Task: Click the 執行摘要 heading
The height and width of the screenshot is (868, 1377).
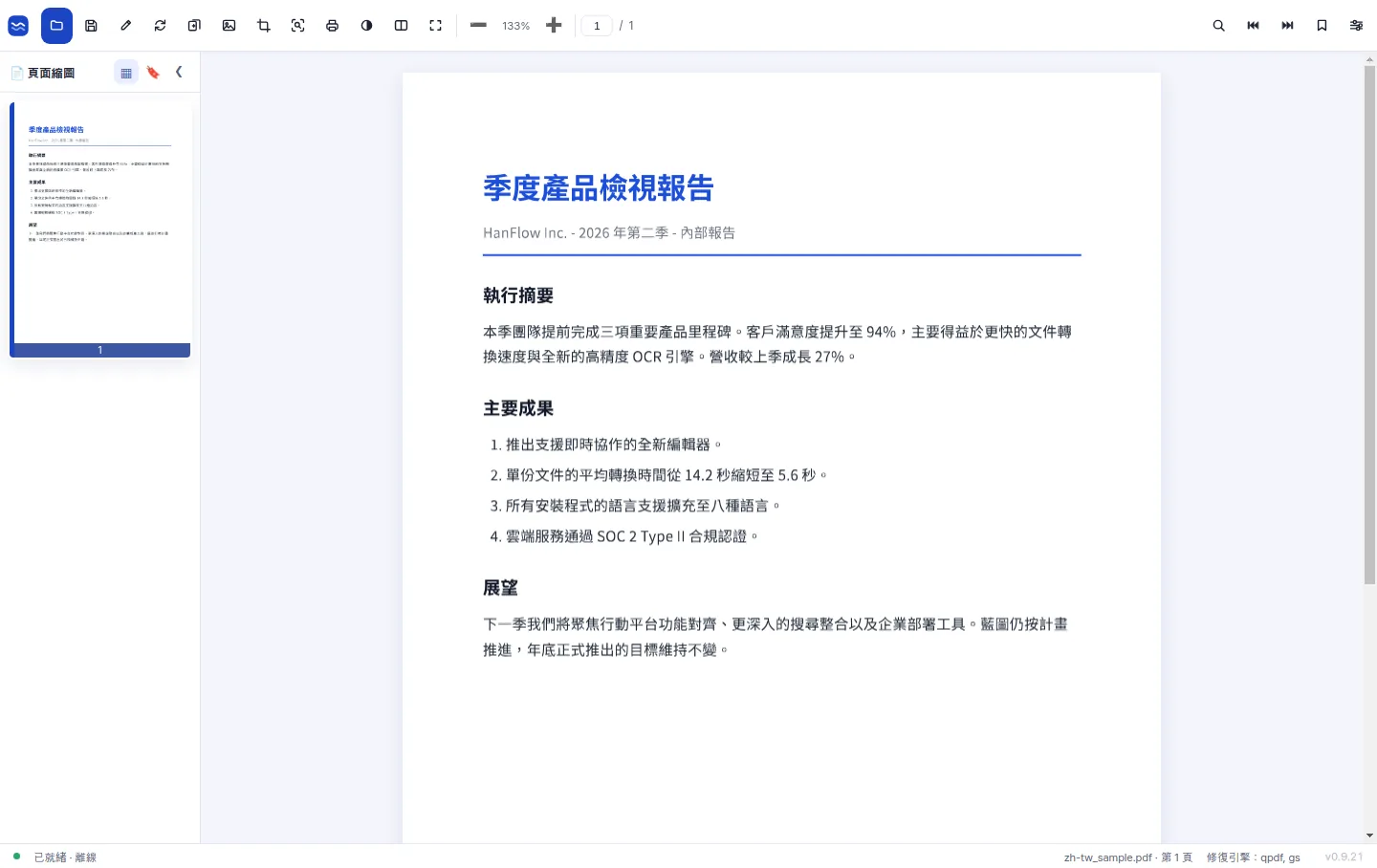Action: [518, 295]
